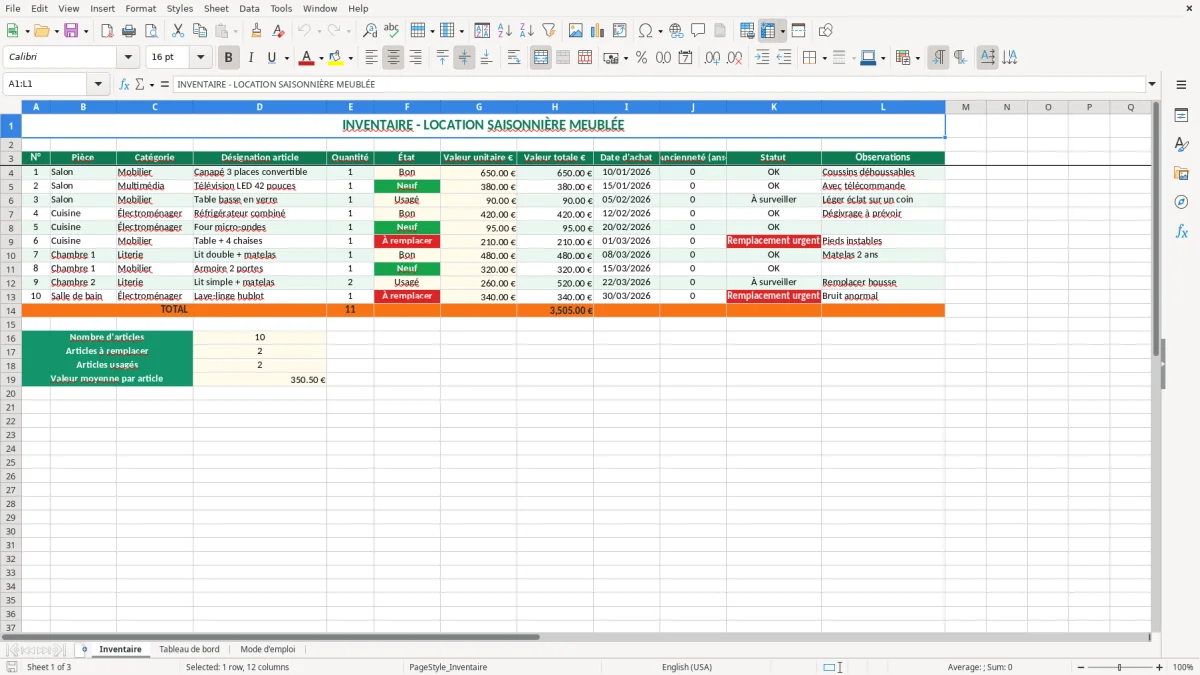Clear direct formatting icon
This screenshot has height=675, width=1200.
click(x=278, y=31)
